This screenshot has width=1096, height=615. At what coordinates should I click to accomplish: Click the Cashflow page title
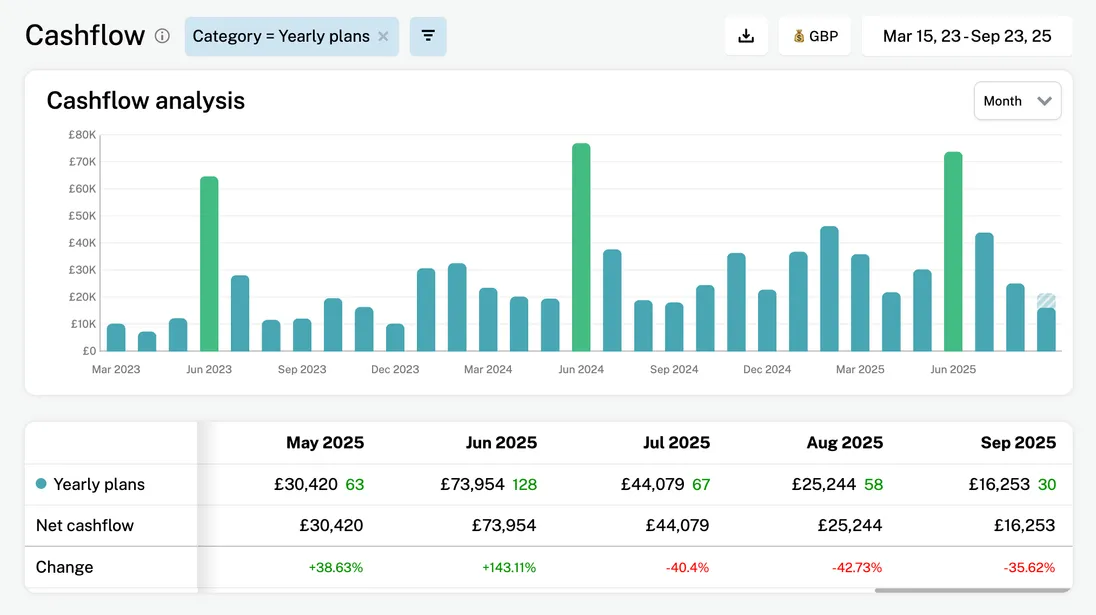pyautogui.click(x=85, y=36)
